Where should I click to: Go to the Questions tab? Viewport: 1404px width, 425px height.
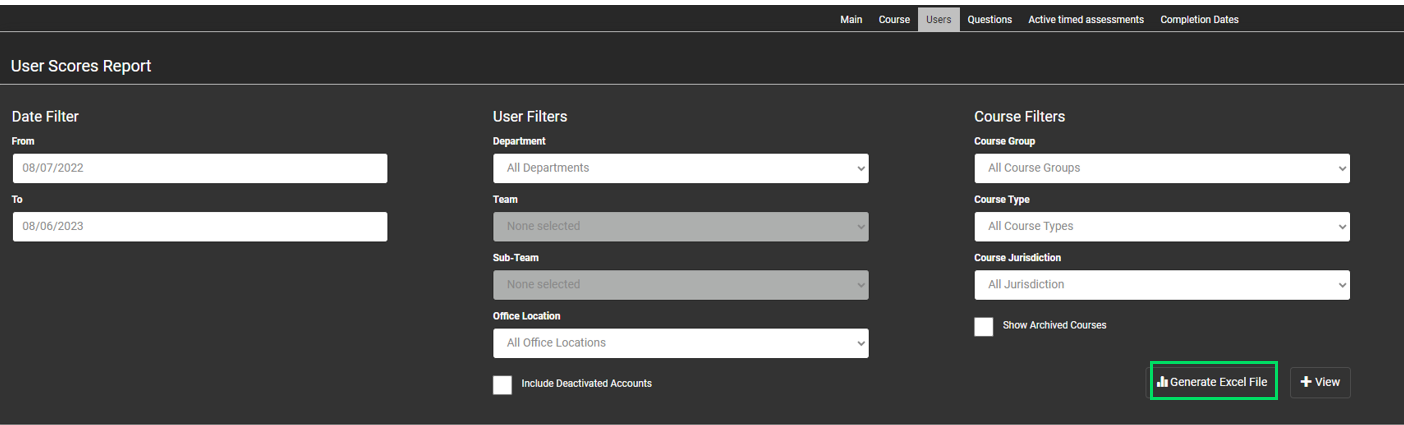(x=990, y=19)
